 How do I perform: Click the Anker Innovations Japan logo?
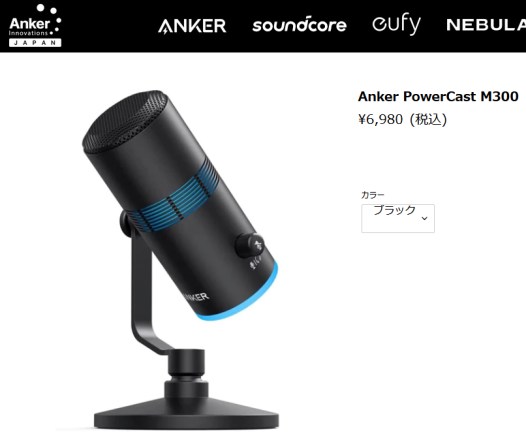(35, 25)
